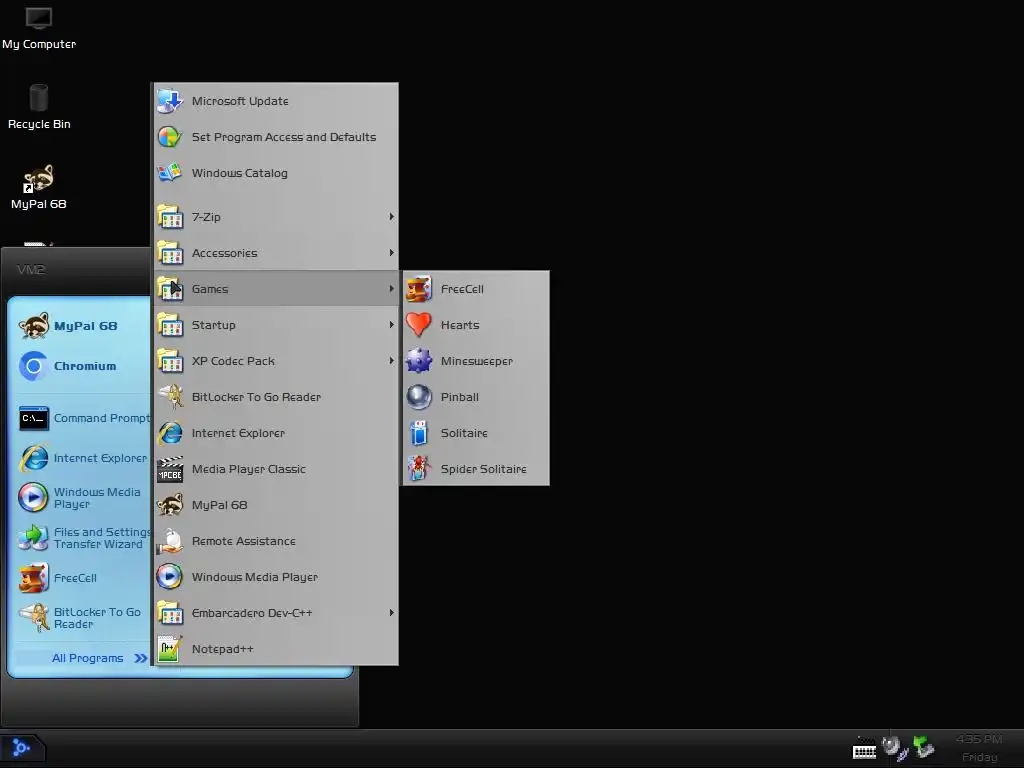Launch Internet Explorer from All Programs list
The height and width of the screenshot is (768, 1024).
(x=276, y=433)
